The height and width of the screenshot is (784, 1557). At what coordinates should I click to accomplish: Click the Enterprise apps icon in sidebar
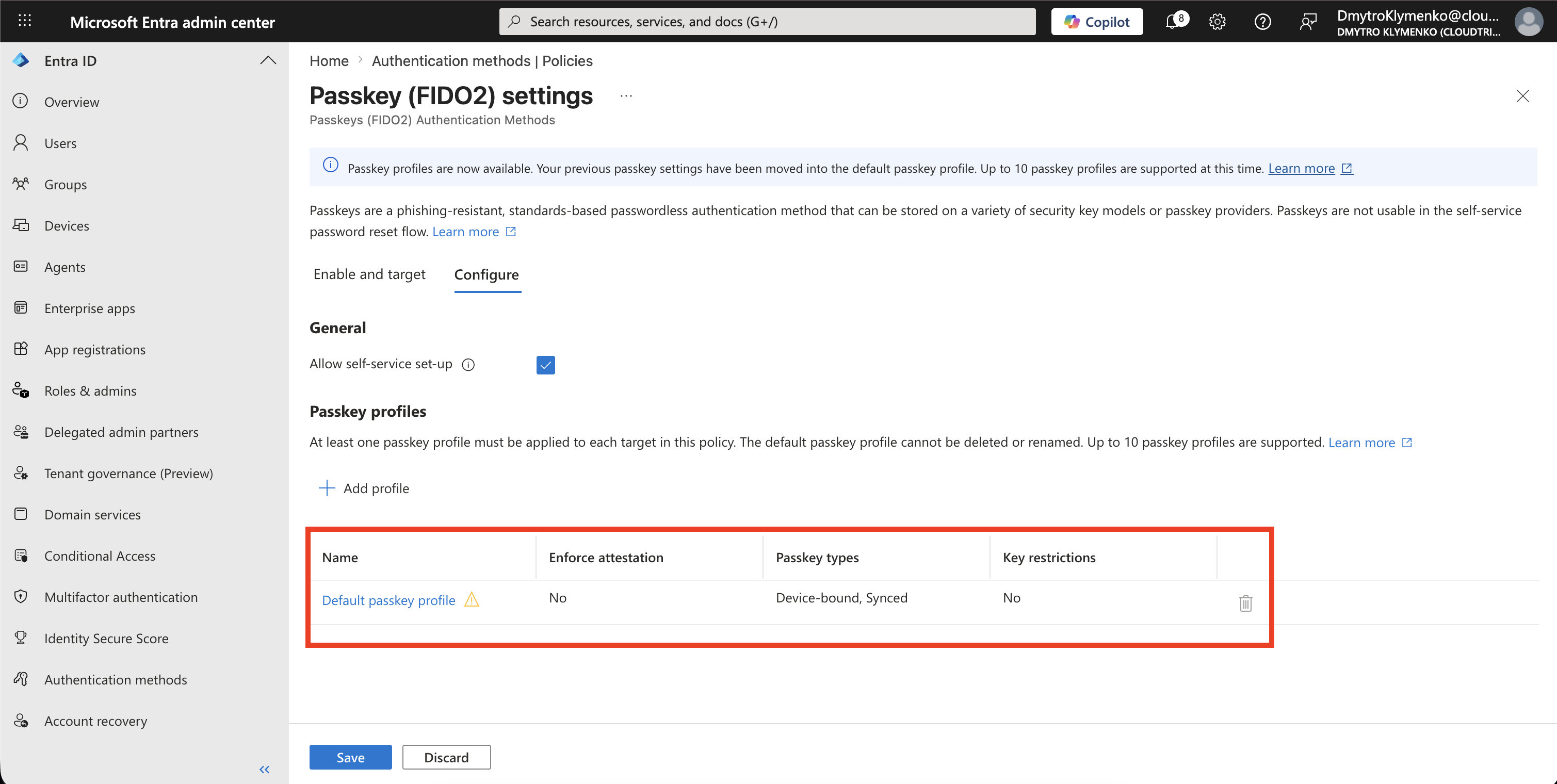pyautogui.click(x=21, y=308)
